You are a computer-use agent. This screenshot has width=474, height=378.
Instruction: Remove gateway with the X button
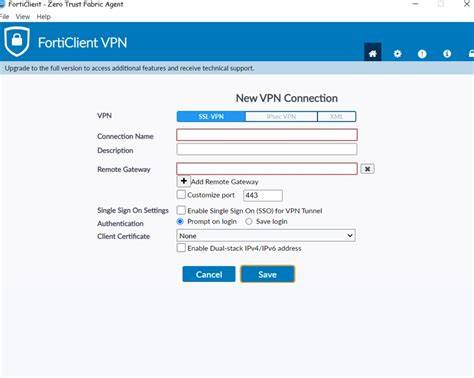click(367, 169)
